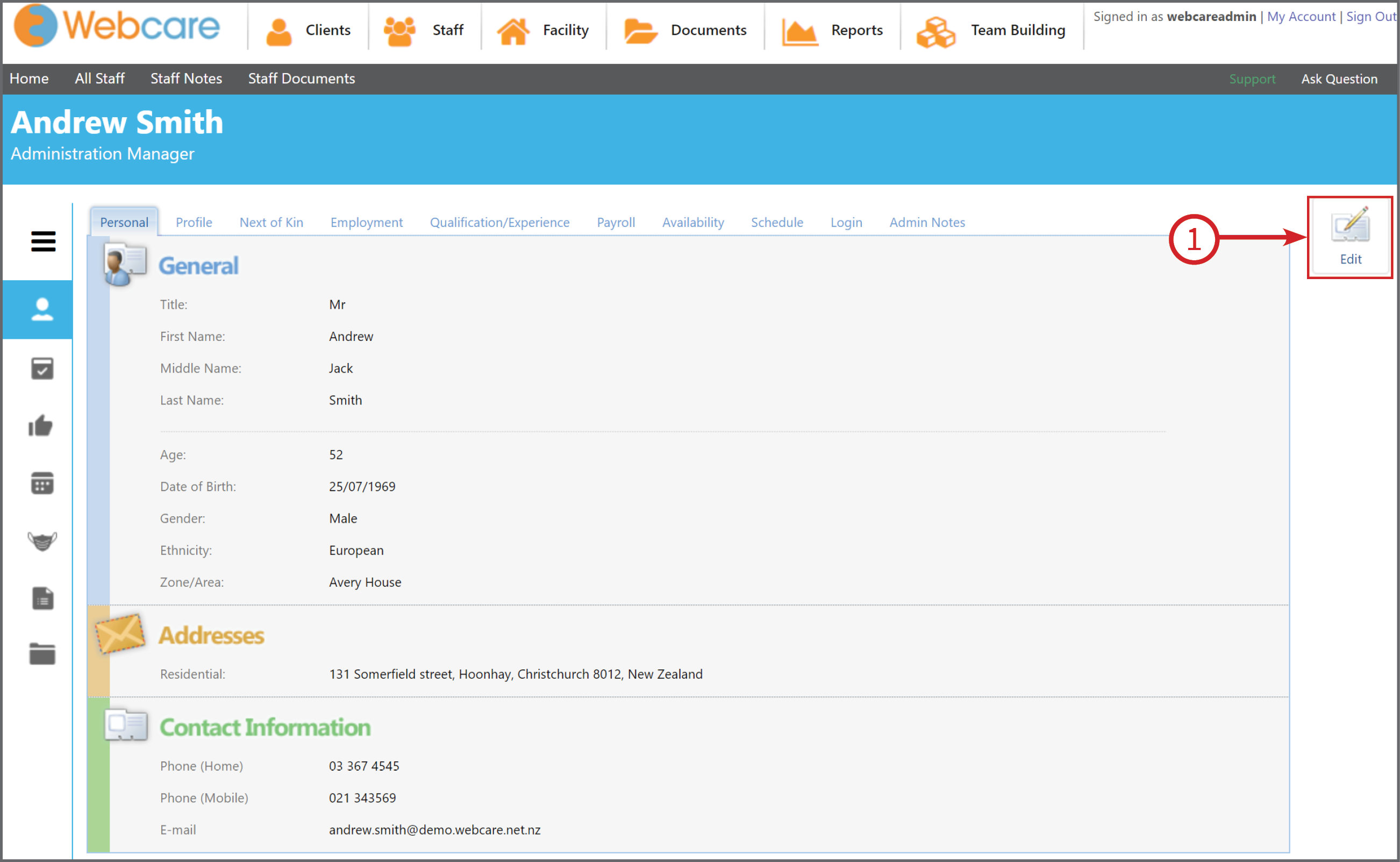Open the Payroll tab
This screenshot has height=862, width=1400.
coord(616,222)
